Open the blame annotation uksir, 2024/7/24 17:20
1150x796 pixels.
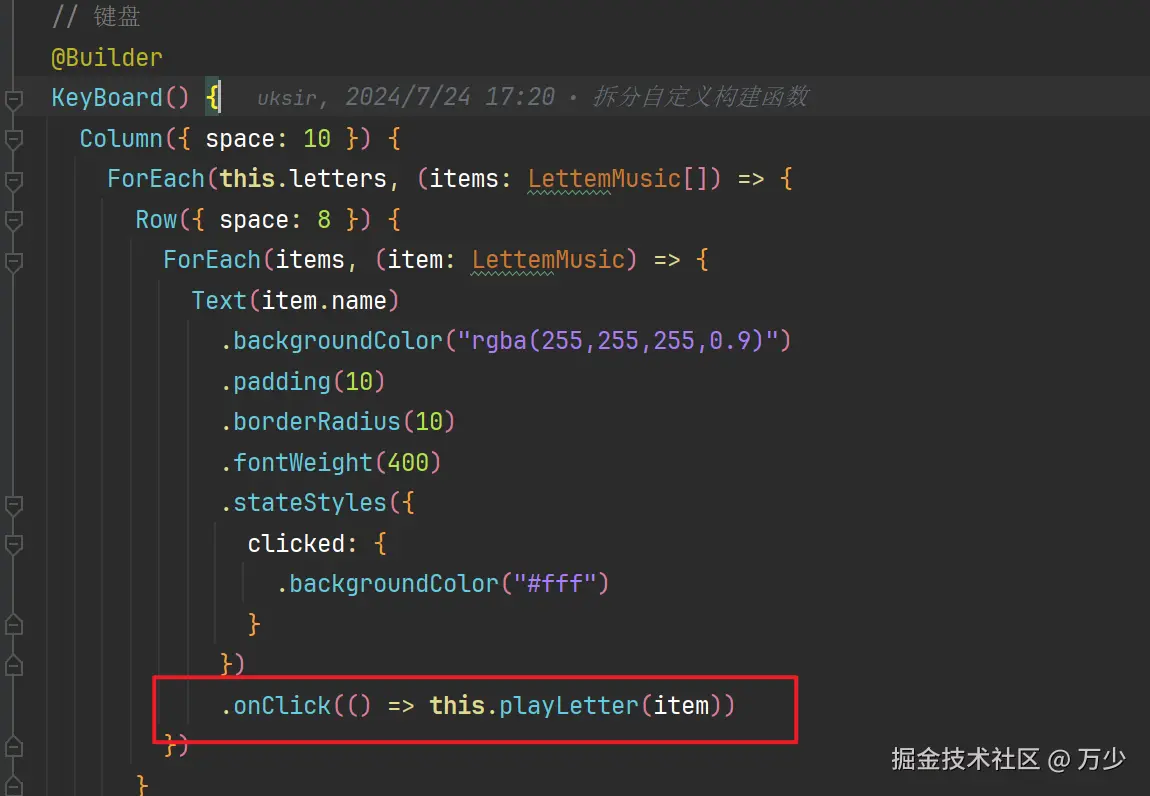coord(406,97)
